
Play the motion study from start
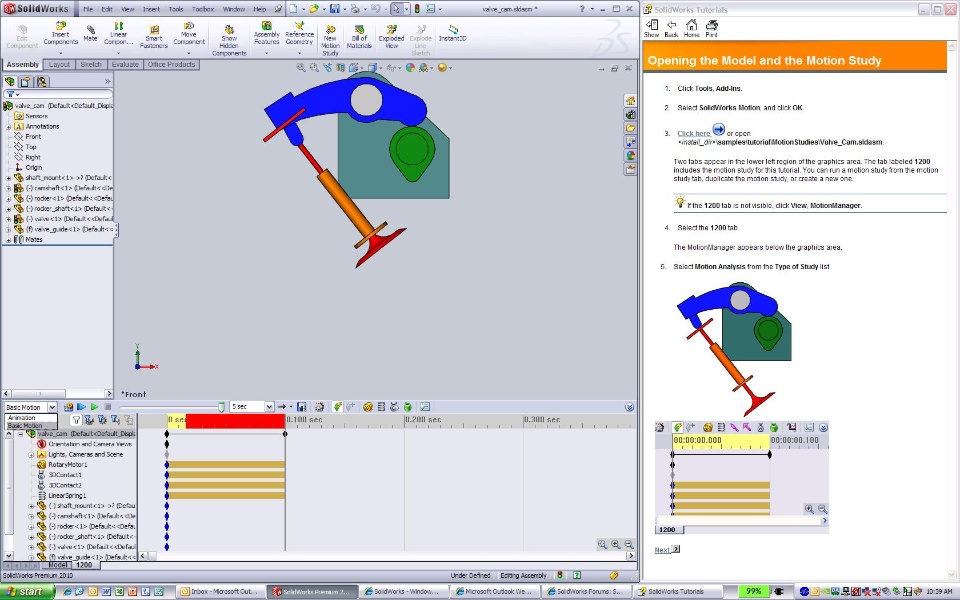(81, 407)
